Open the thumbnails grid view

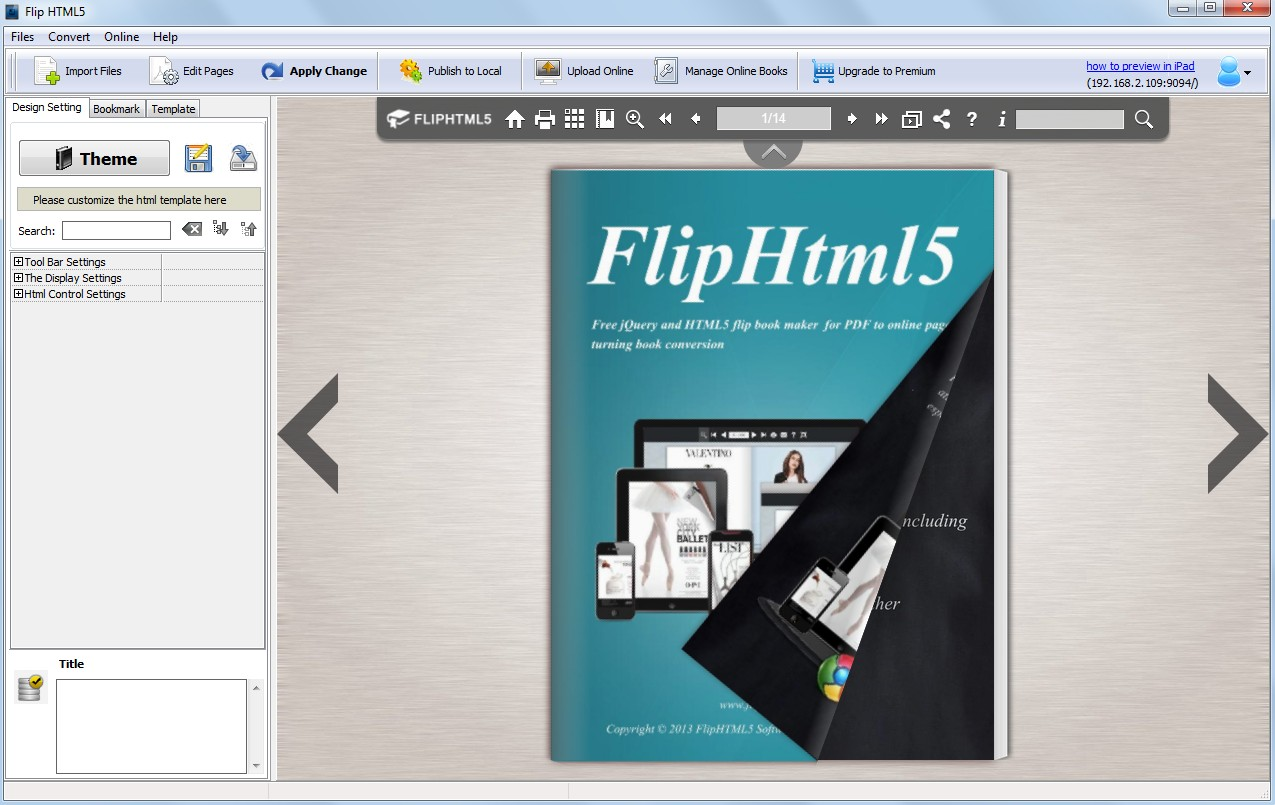pos(574,120)
